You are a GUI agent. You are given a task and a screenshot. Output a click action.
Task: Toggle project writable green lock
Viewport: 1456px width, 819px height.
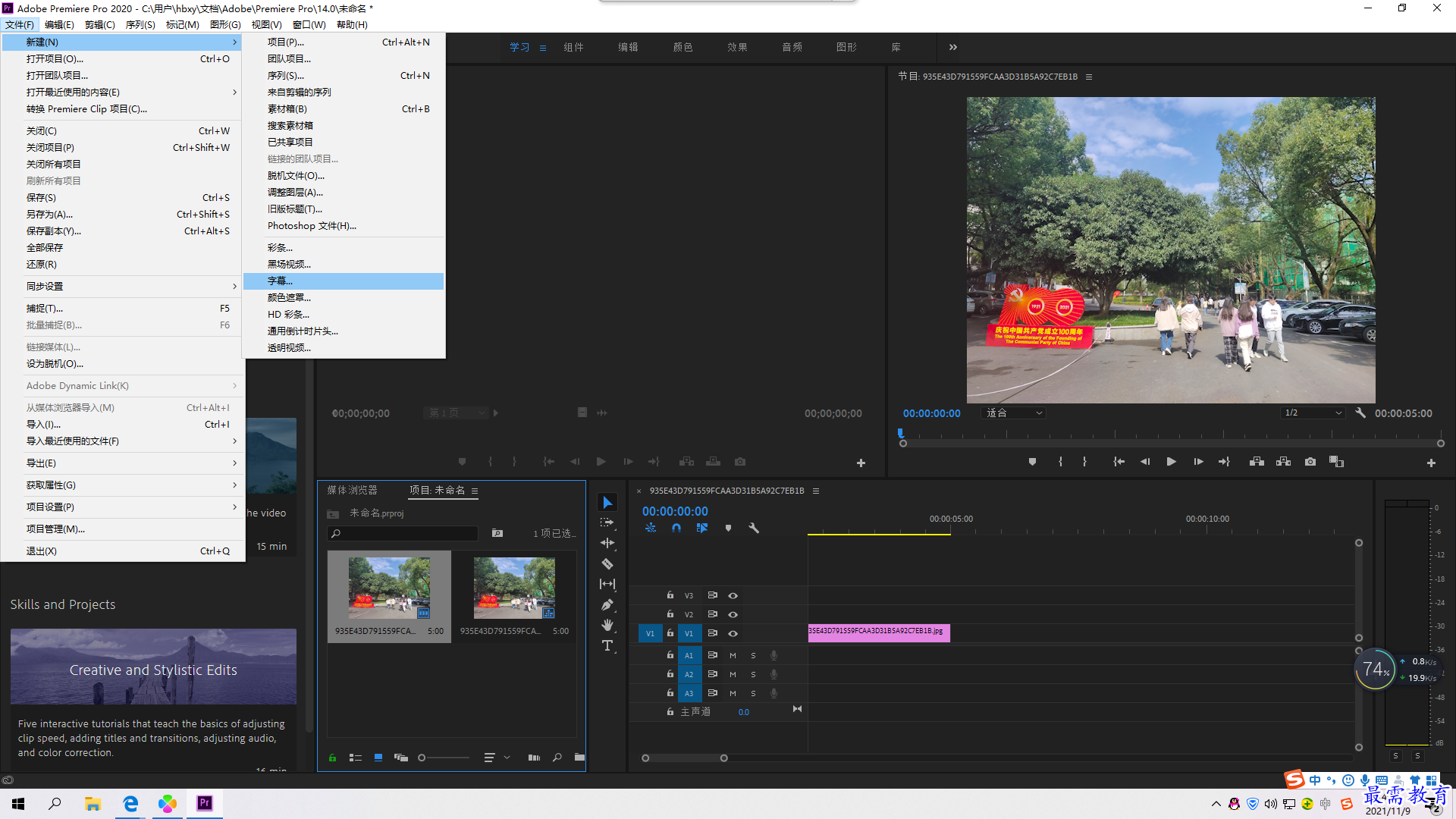pos(332,758)
